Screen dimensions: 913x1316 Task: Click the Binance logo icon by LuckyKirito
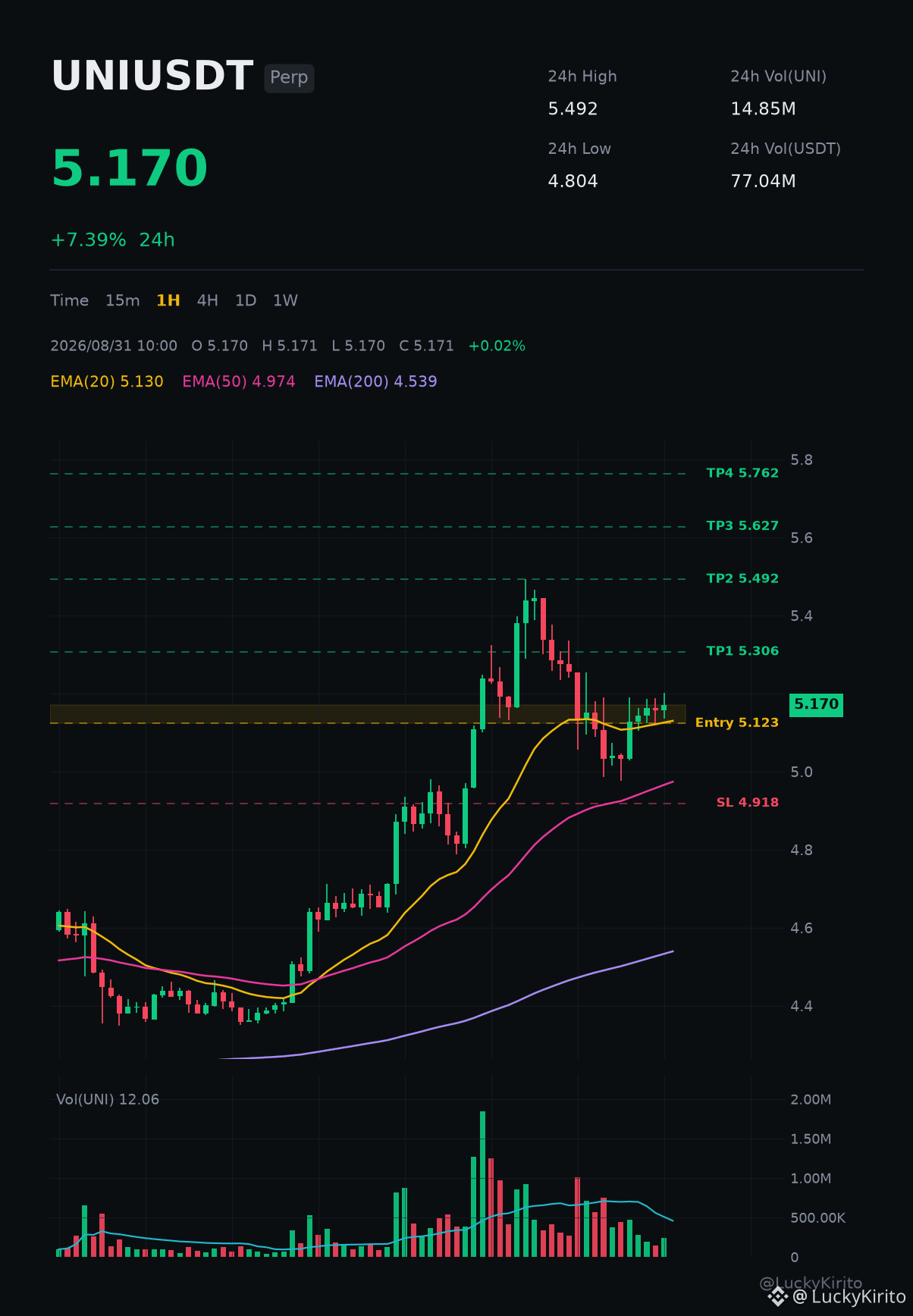pyautogui.click(x=778, y=1297)
